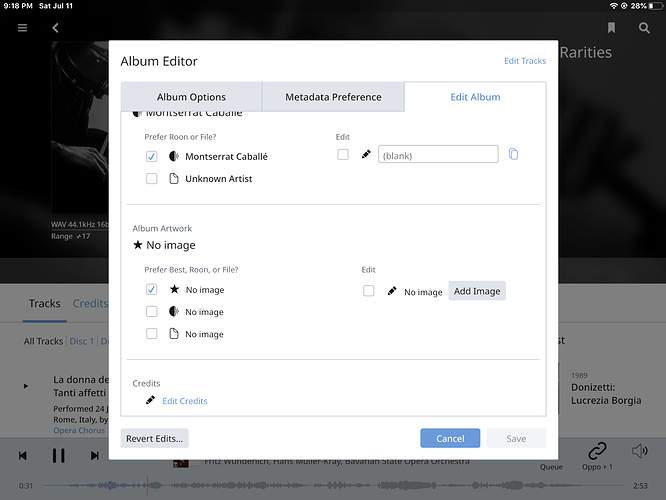Viewport: 666px width, 500px height.
Task: Skip to next track
Action: [x=95, y=456]
